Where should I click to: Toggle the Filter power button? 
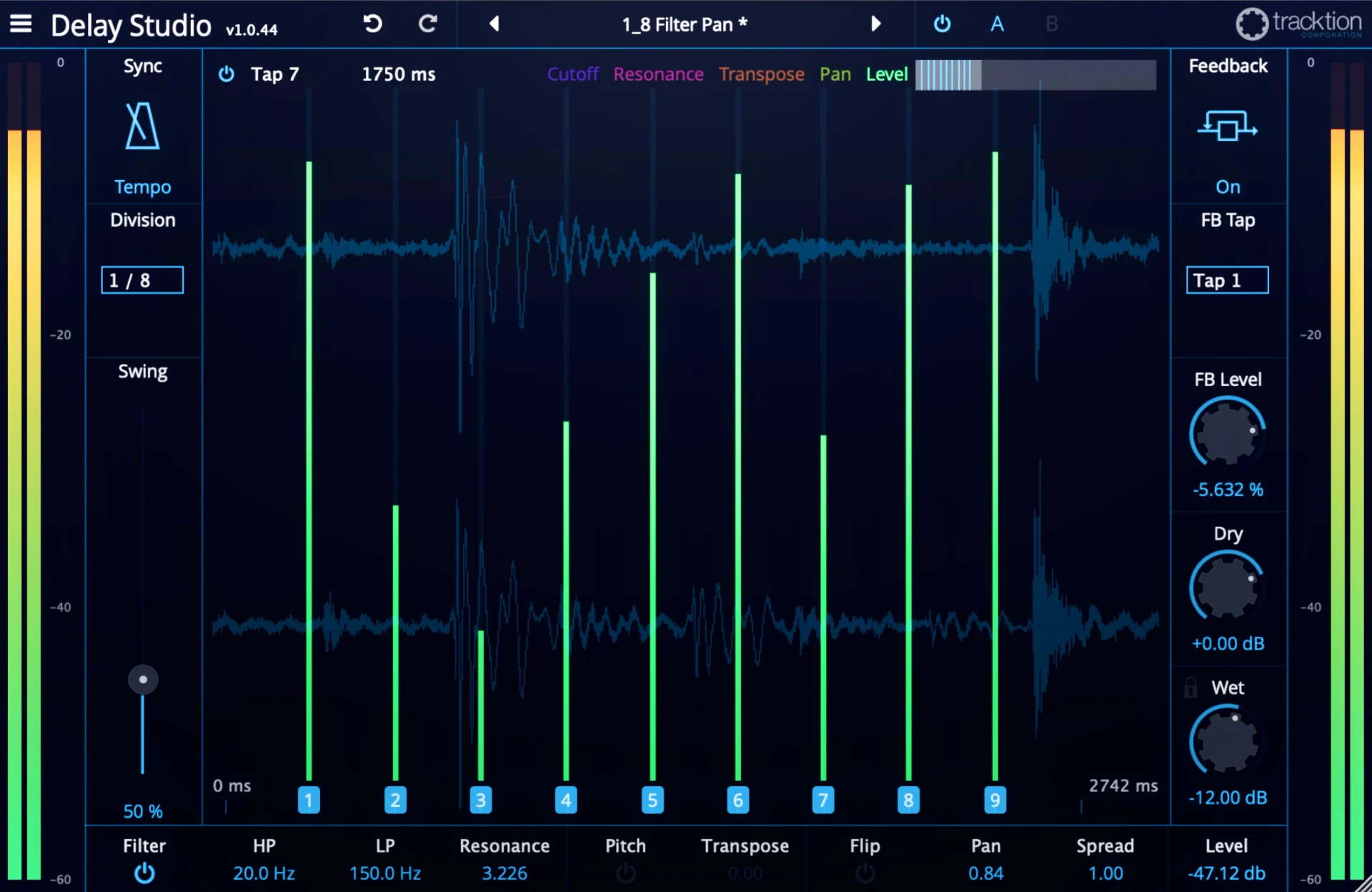tap(144, 873)
